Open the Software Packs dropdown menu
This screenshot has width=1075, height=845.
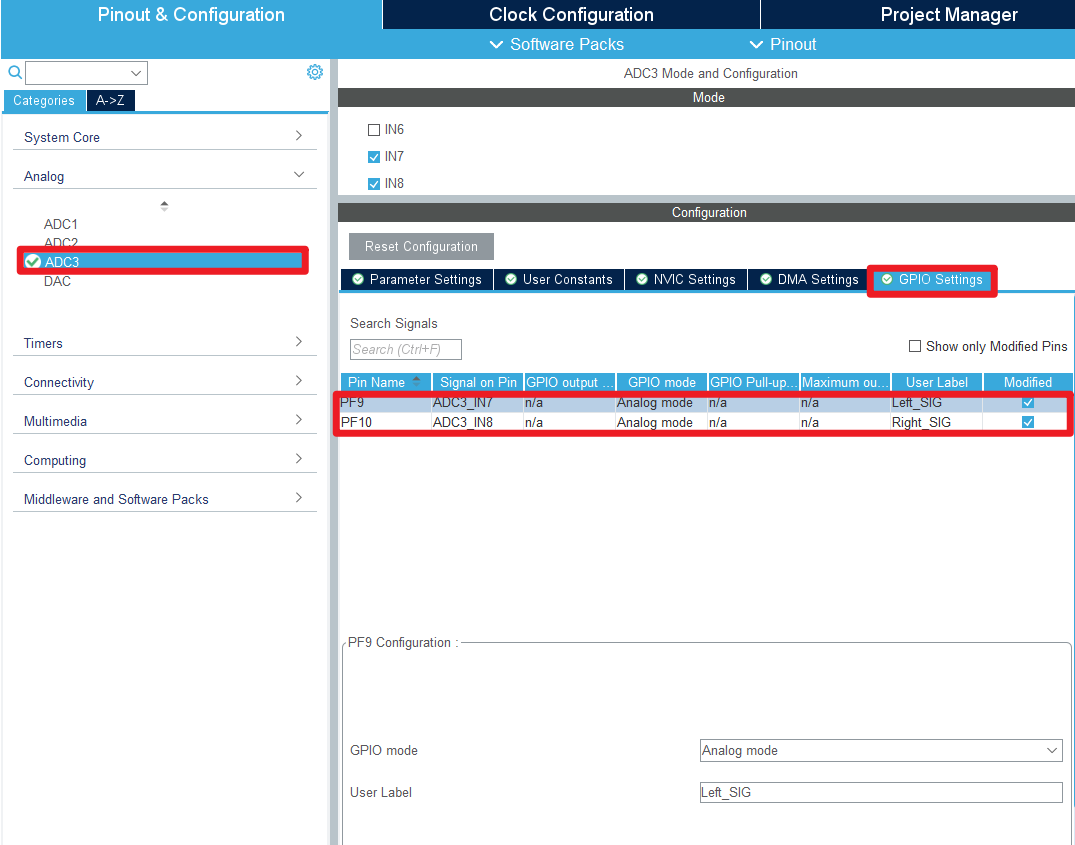coord(557,45)
